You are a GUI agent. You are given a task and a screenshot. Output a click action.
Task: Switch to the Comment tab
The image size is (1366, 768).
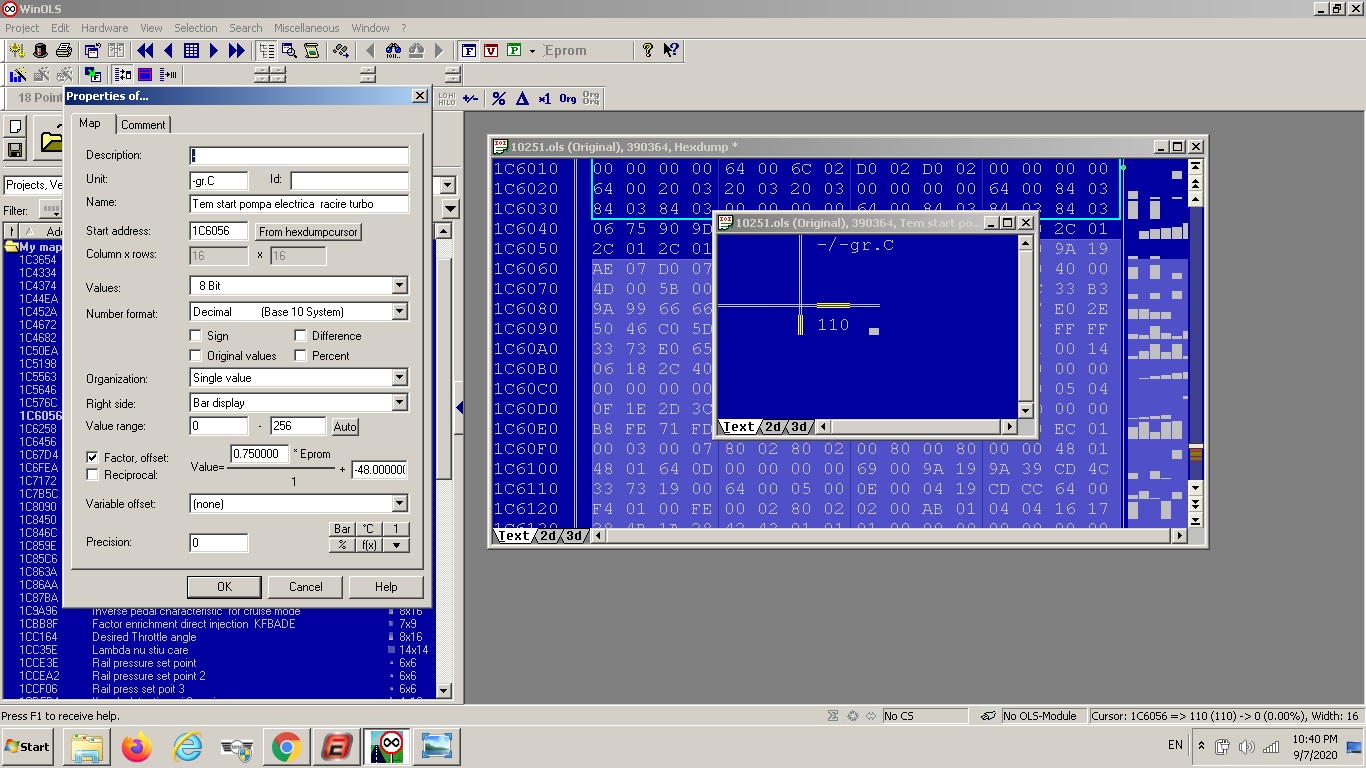(x=143, y=125)
